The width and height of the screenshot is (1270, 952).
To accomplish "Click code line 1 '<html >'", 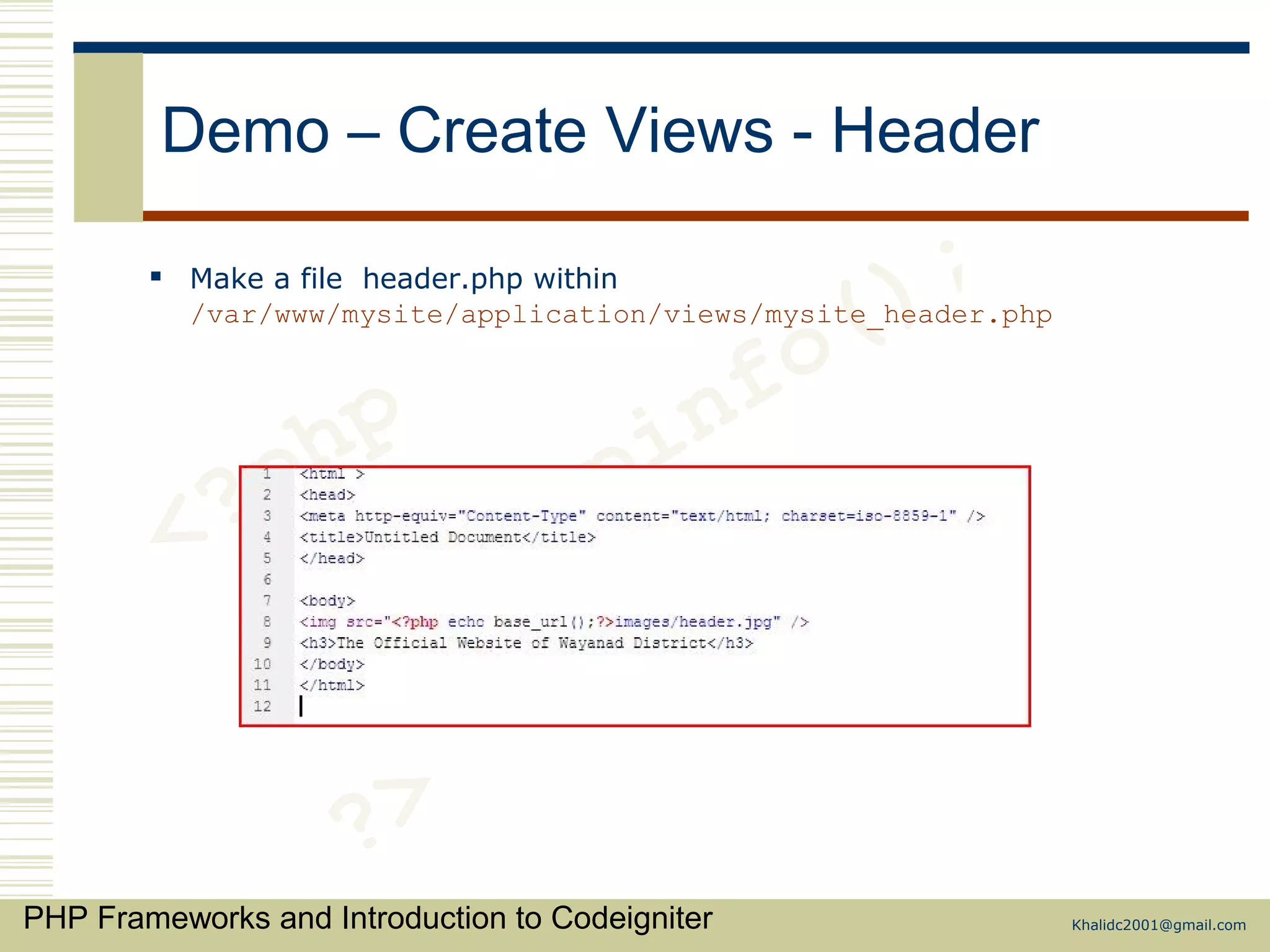I will (332, 474).
